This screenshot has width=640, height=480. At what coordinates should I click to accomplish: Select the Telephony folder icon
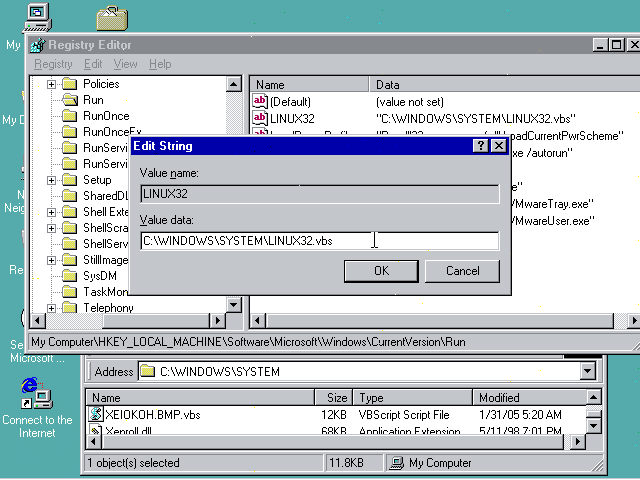pyautogui.click(x=70, y=308)
